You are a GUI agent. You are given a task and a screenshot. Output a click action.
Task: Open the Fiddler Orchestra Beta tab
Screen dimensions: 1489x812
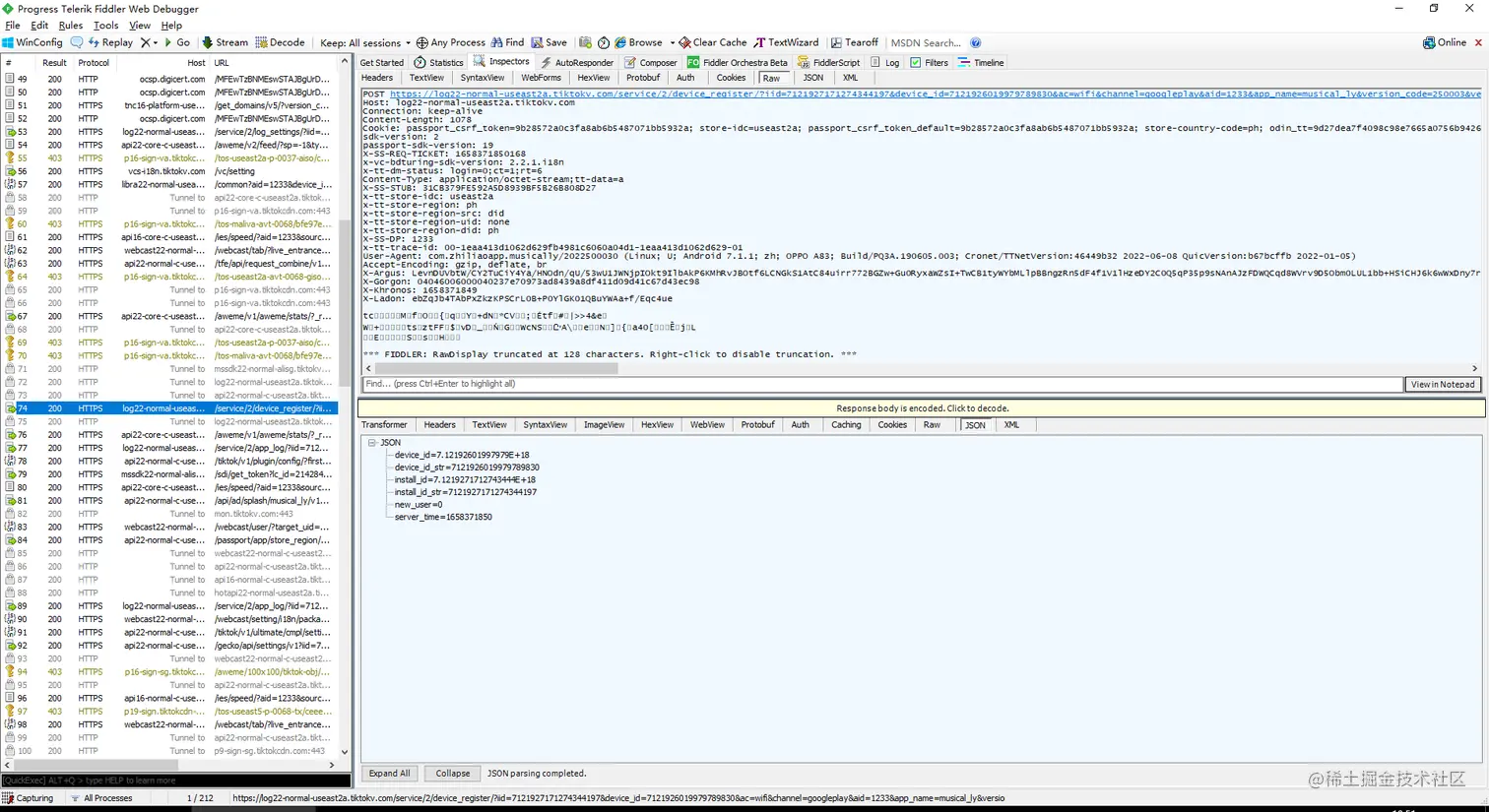(x=737, y=62)
